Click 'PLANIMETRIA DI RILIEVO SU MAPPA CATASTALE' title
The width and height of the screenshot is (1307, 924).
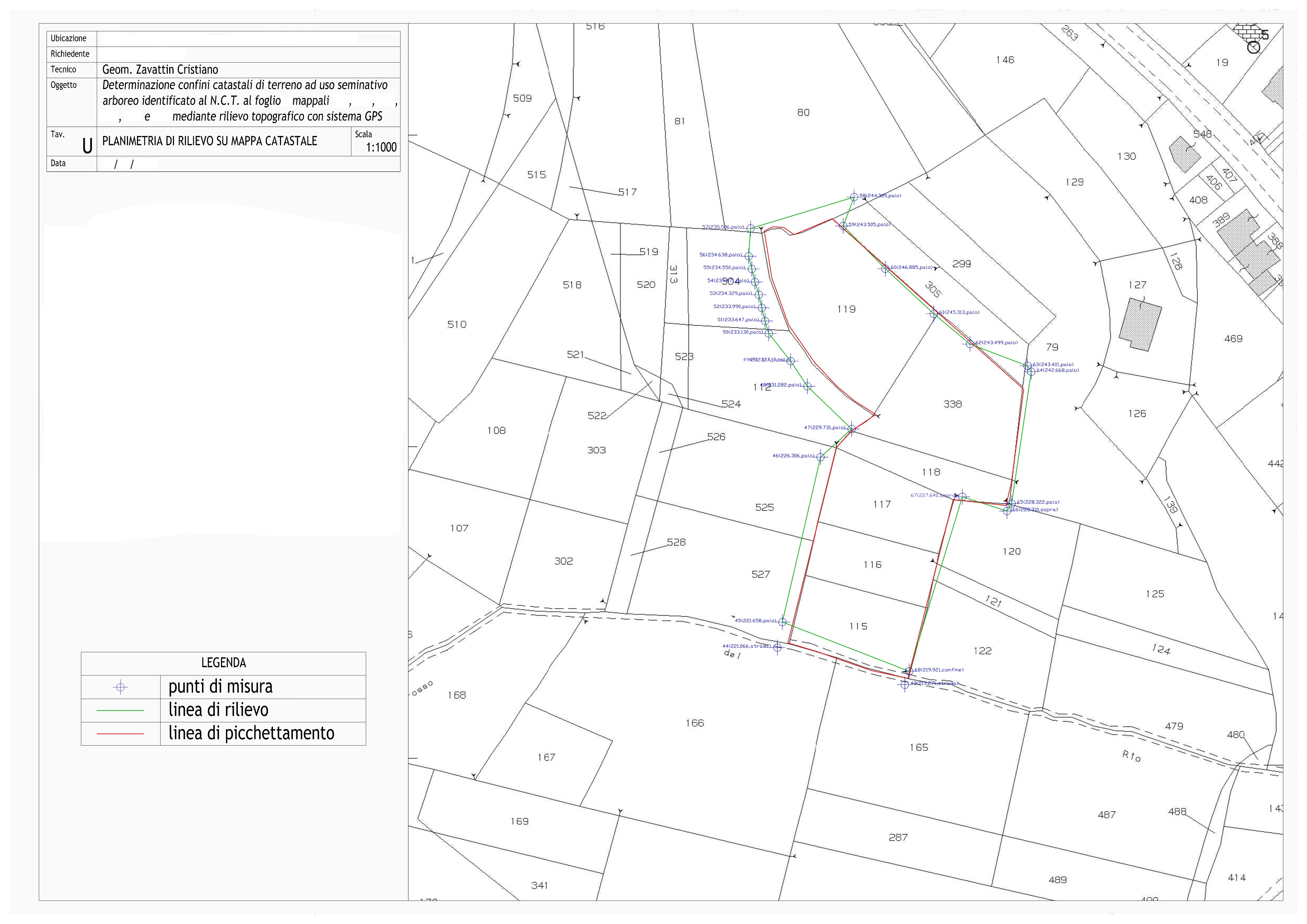(209, 141)
